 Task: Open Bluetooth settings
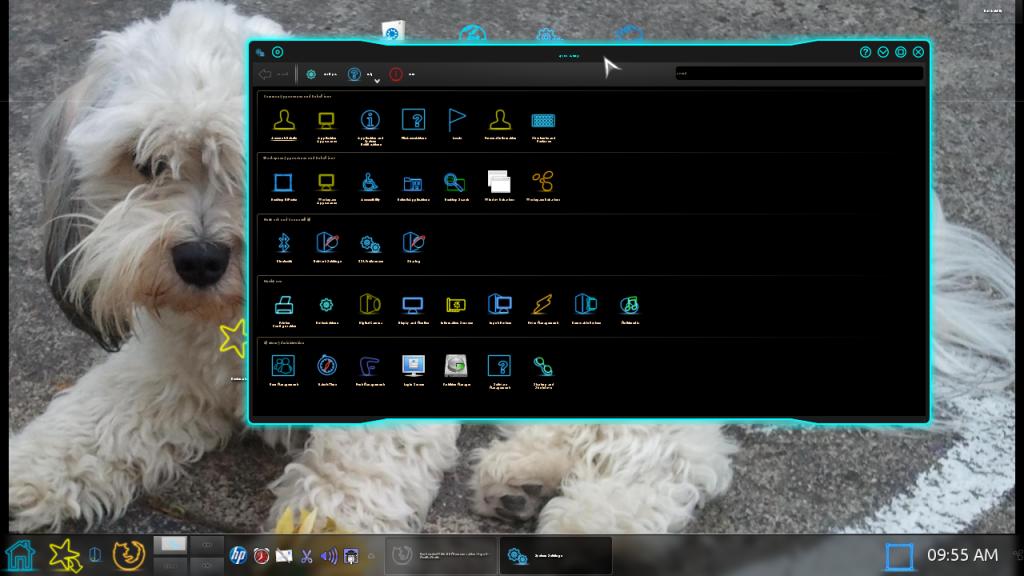[284, 244]
